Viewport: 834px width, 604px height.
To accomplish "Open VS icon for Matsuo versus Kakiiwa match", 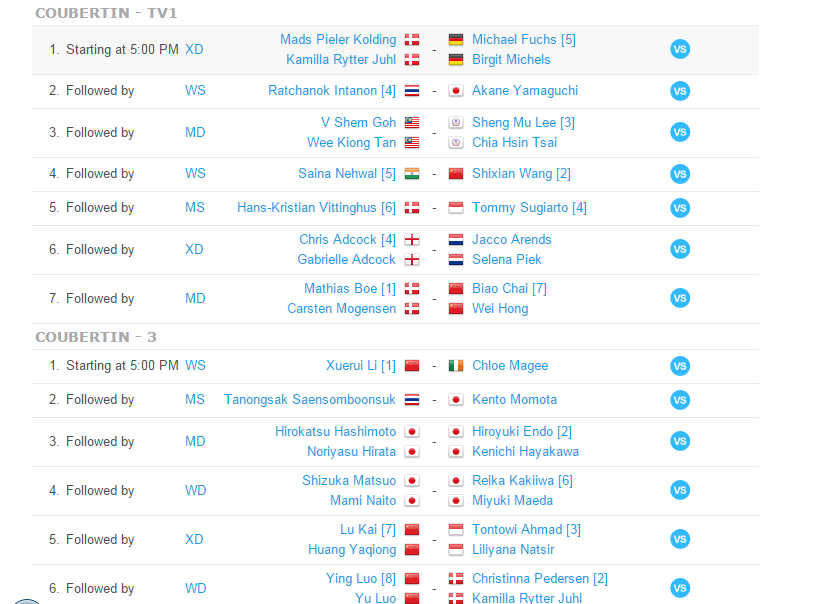I will tap(680, 490).
